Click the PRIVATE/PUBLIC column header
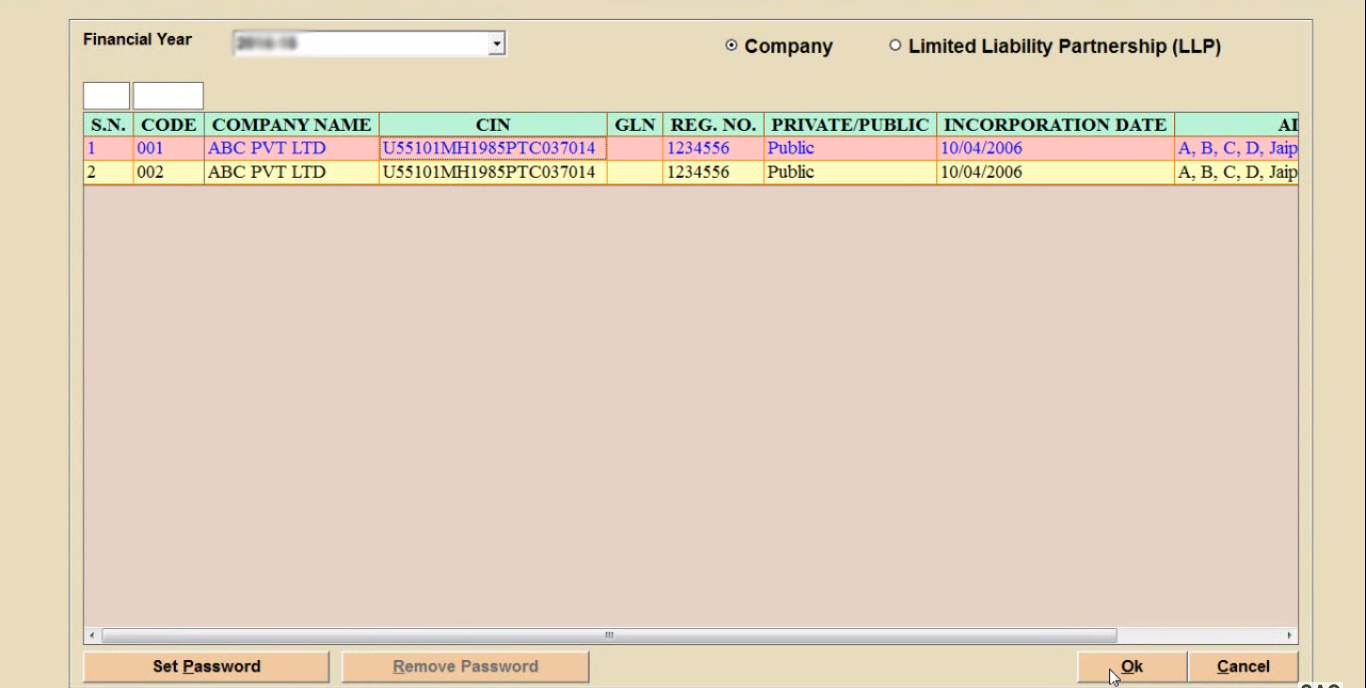This screenshot has width=1366, height=688. [849, 125]
